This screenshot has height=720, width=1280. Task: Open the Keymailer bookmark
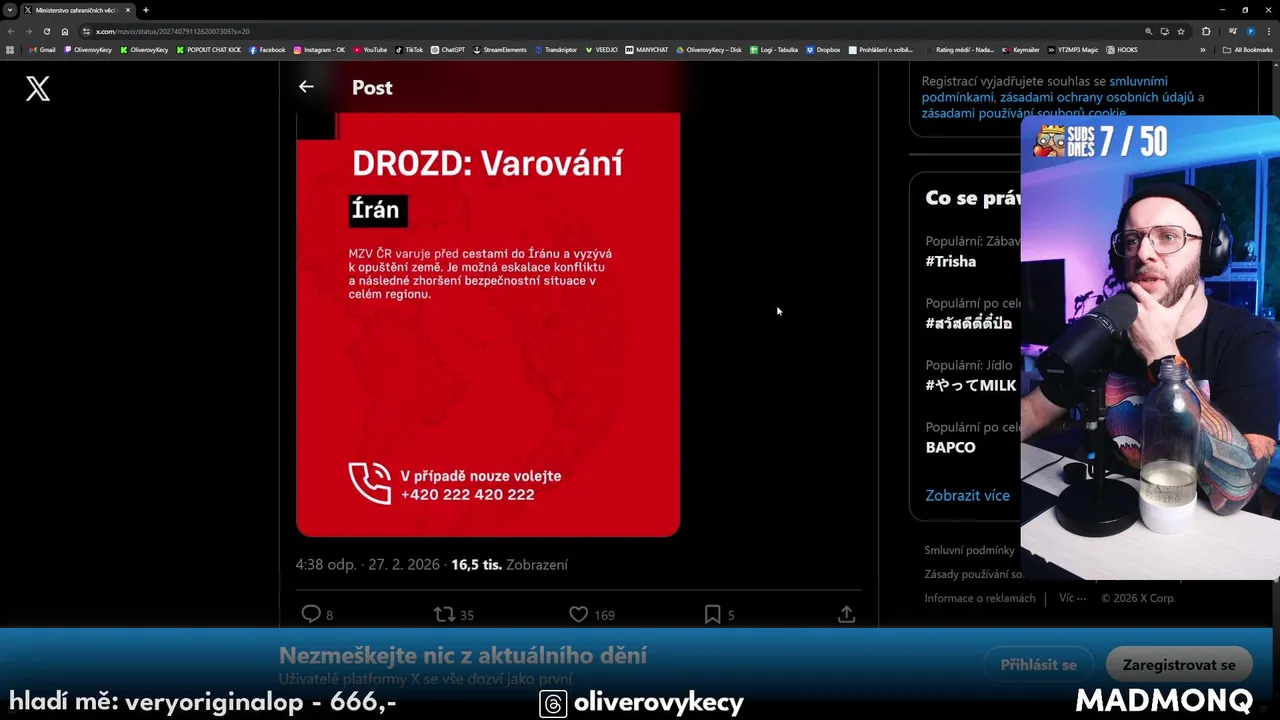tap(1021, 49)
